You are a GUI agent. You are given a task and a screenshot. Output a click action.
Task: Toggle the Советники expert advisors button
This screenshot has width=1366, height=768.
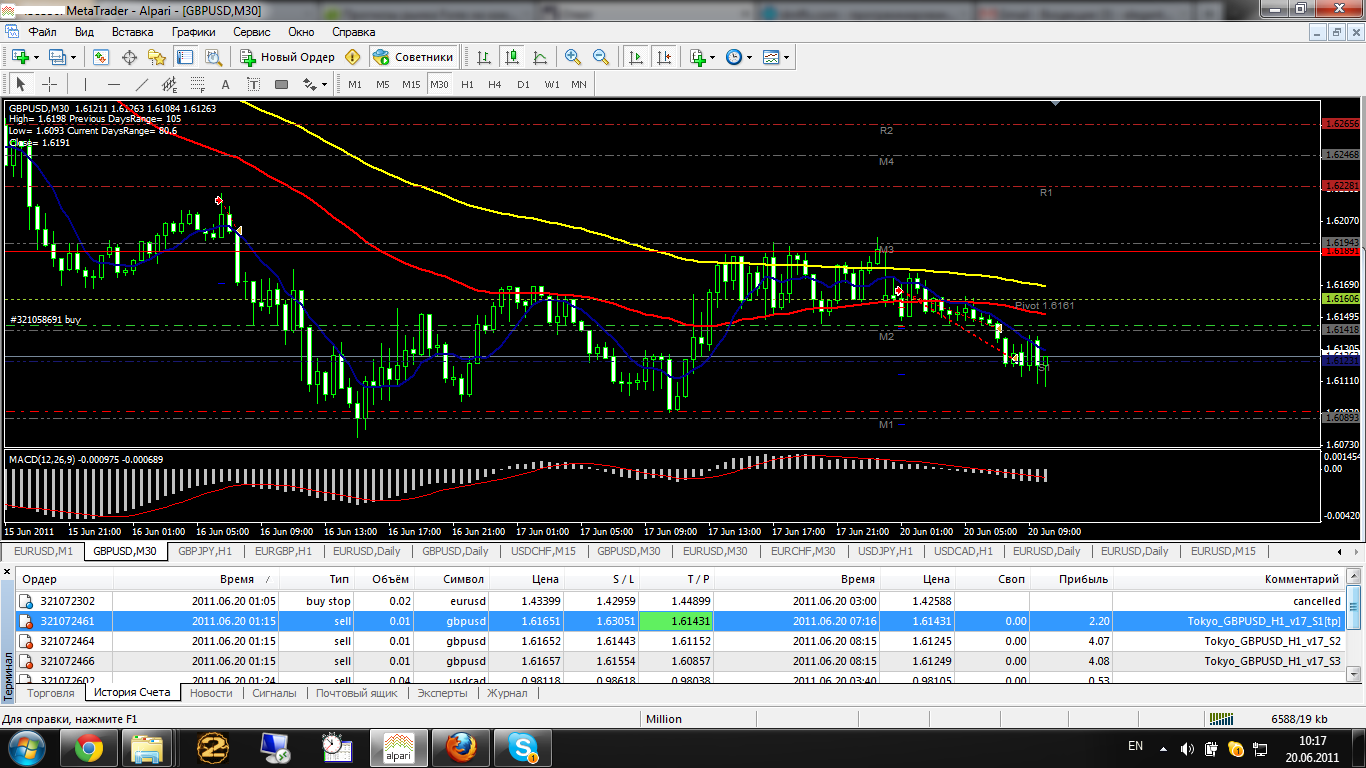tap(415, 57)
